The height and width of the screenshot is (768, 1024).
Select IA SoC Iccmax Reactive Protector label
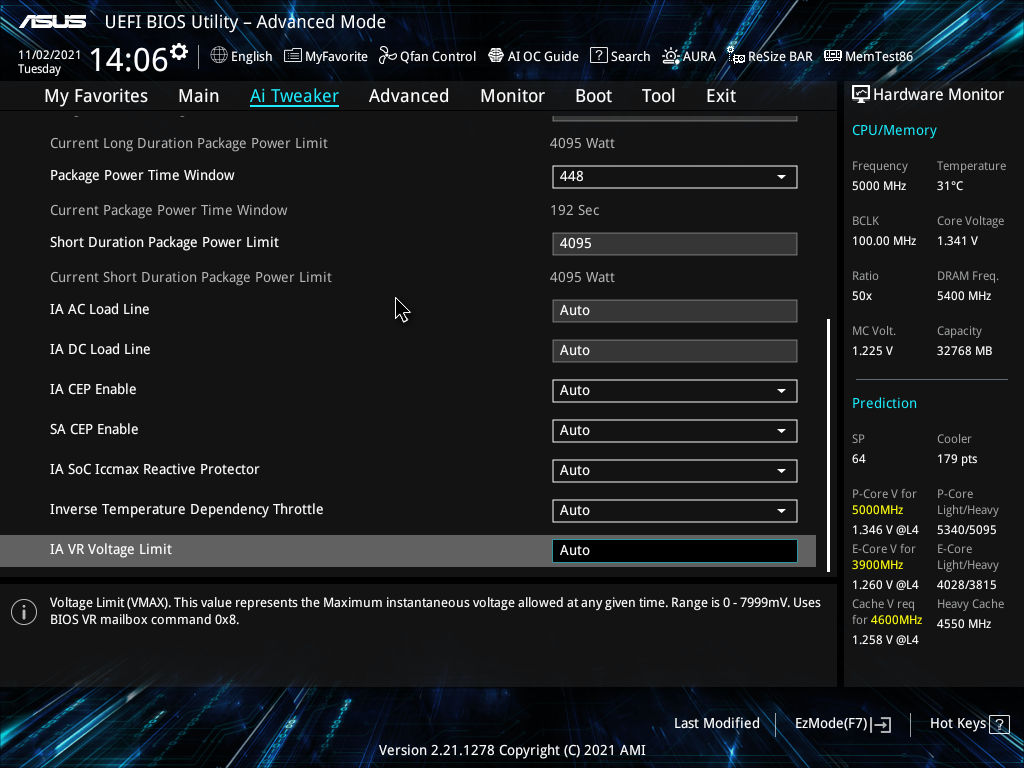155,469
